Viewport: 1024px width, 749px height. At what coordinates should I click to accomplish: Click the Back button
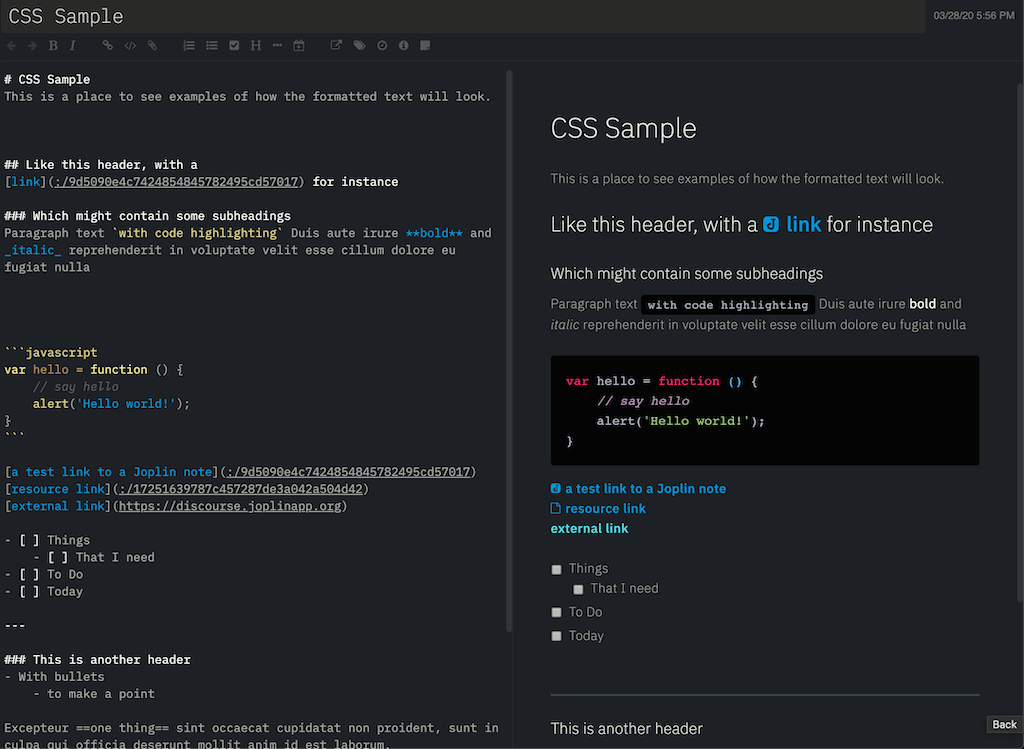[1004, 724]
